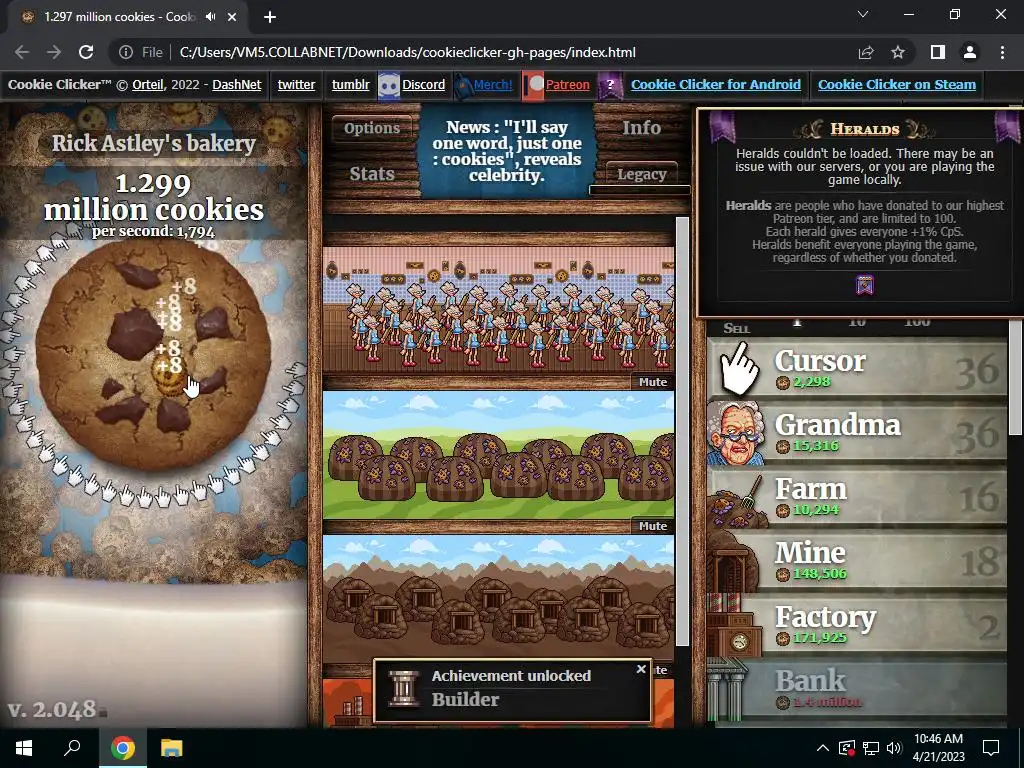Open twitter link
Screen dimensions: 1024x768
pyautogui.click(x=296, y=85)
